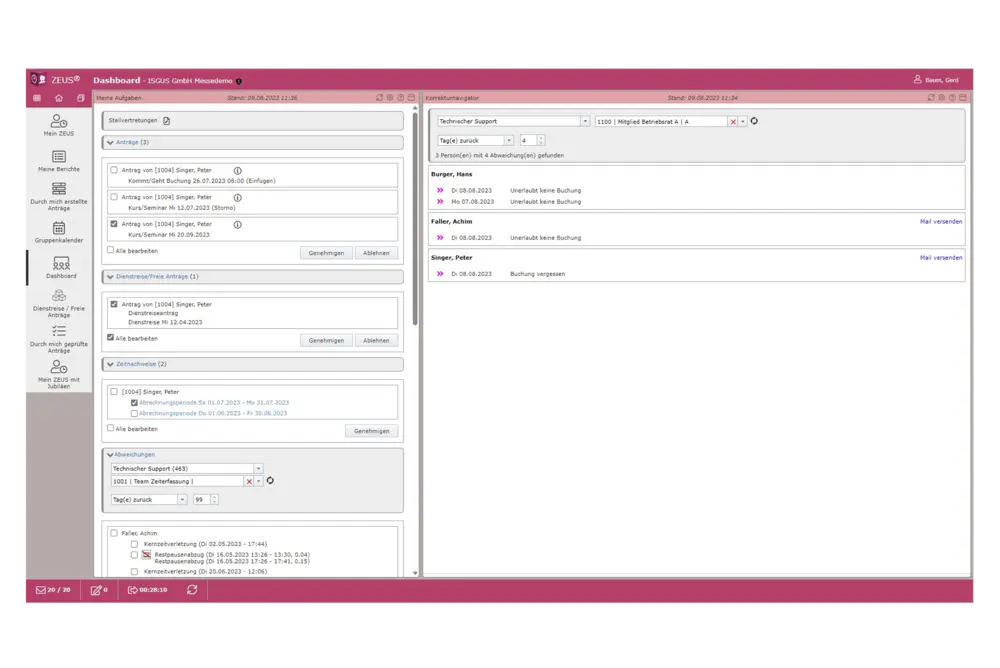Open the Stellvertretungen document icon
Viewport: 1000px width, 668px height.
[167, 121]
